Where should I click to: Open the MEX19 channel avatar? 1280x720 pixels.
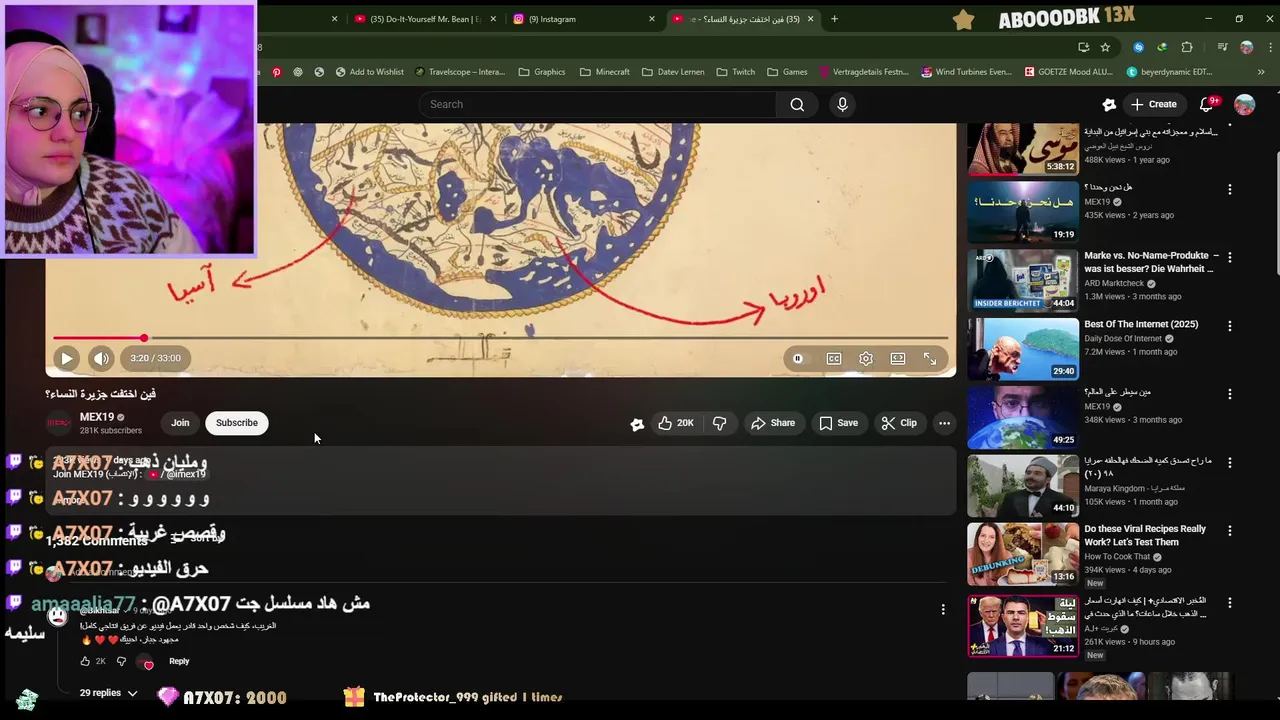tap(60, 423)
